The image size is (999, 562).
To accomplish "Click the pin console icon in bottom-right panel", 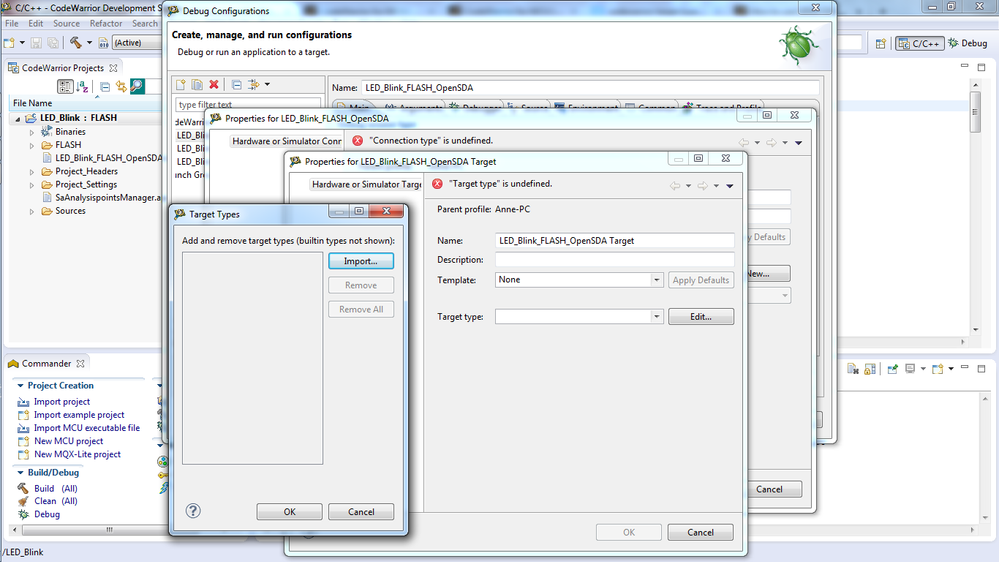I will 893,369.
